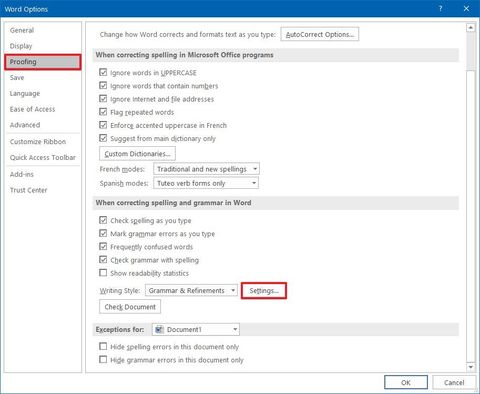Screen dimensions: 480x394
Task: Open the General options category
Action: click(43, 30)
